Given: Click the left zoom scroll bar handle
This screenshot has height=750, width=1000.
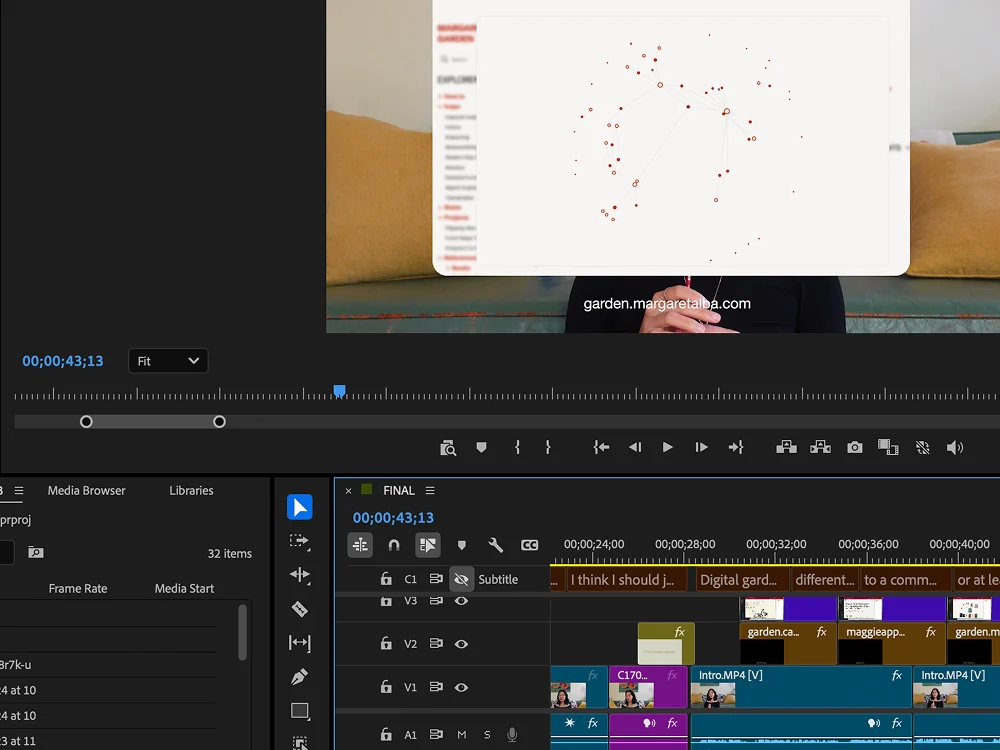Looking at the screenshot, I should [86, 422].
